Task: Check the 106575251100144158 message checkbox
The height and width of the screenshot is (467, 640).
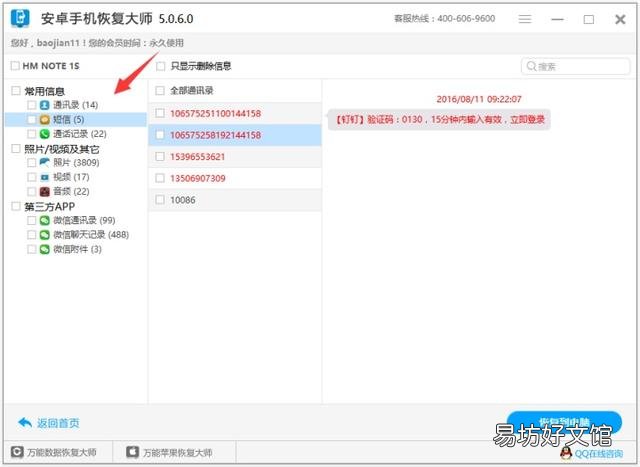Action: [160, 113]
